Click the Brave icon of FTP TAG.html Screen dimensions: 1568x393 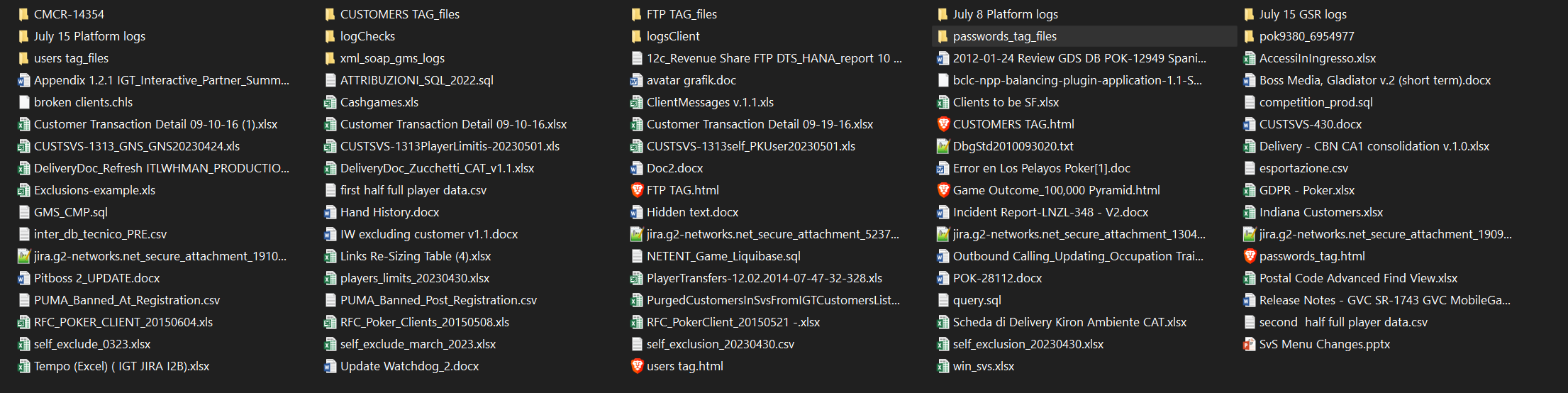[636, 190]
